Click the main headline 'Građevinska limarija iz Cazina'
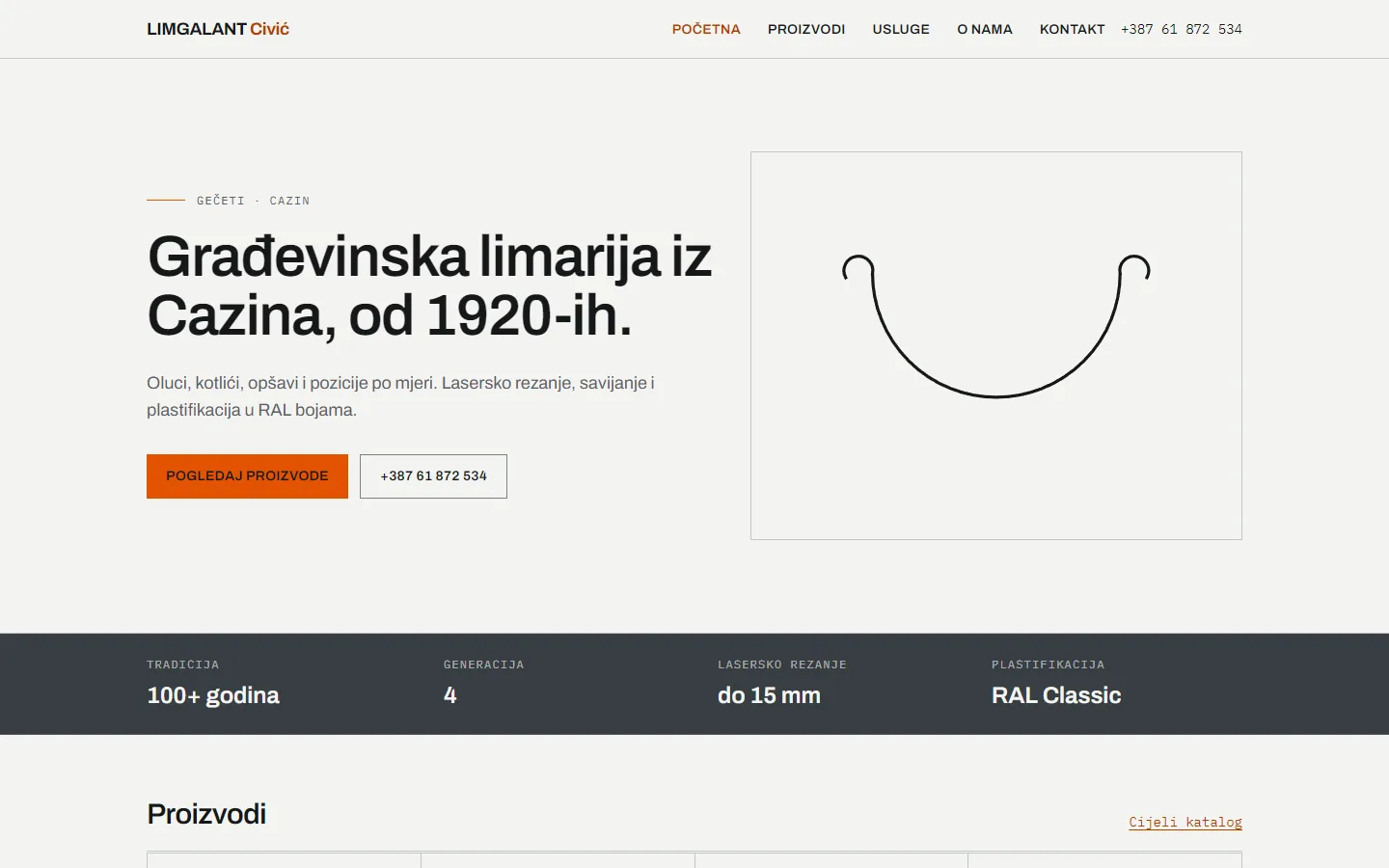Screen dimensions: 1389x868 pyautogui.click(x=429, y=285)
